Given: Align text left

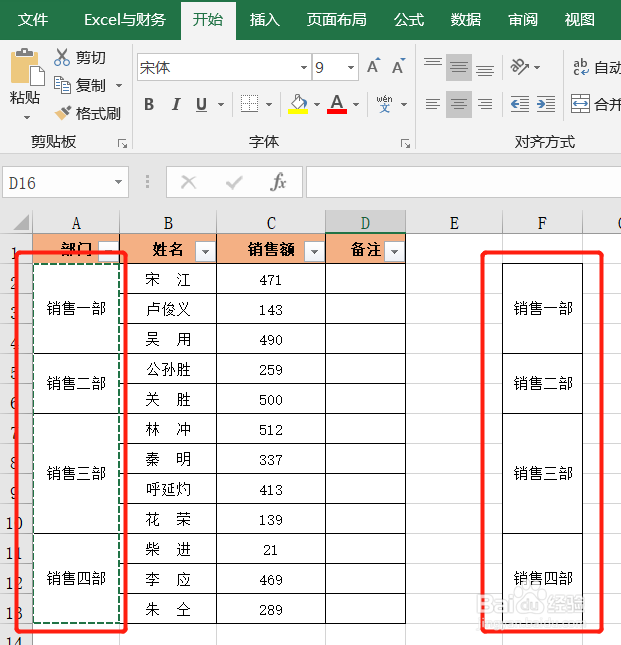Looking at the screenshot, I should pyautogui.click(x=433, y=104).
